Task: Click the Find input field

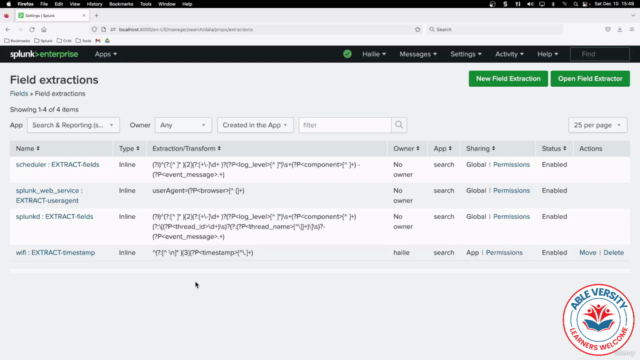Action: (x=600, y=54)
